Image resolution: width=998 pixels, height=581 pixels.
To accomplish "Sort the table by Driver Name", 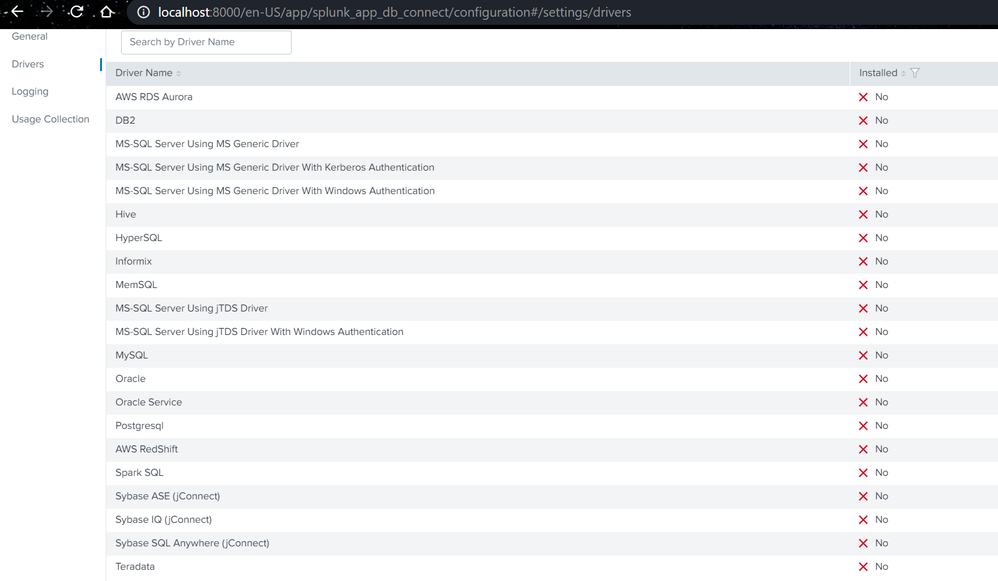I will click(x=148, y=73).
